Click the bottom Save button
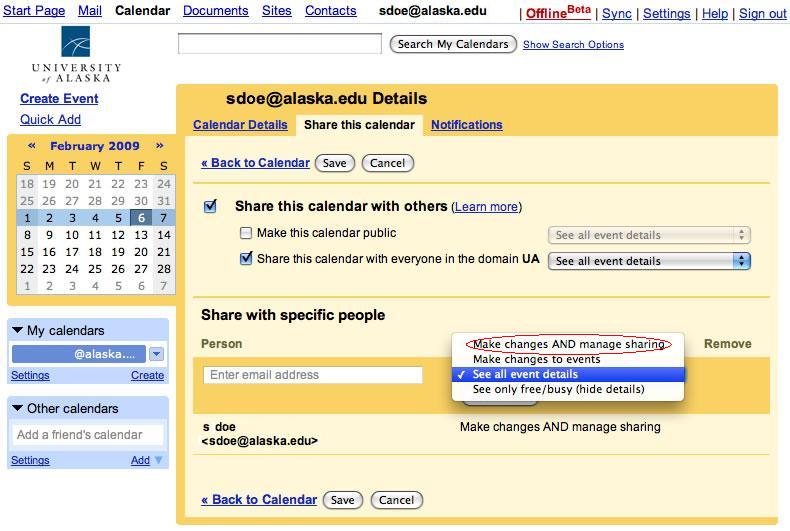The height and width of the screenshot is (531, 790). pyautogui.click(x=343, y=500)
